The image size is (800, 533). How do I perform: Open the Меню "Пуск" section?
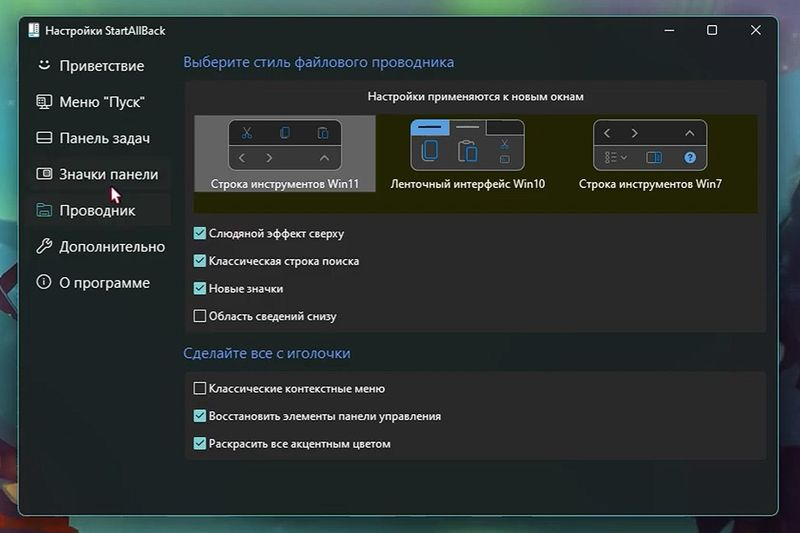pos(101,102)
